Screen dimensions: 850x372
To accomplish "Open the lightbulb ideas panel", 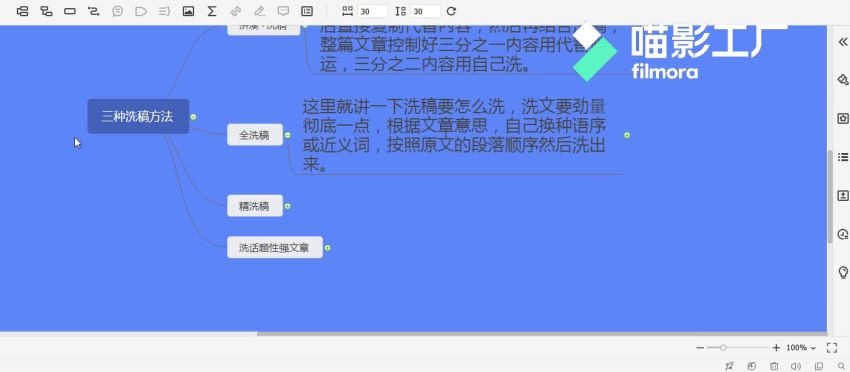I will coord(842,272).
